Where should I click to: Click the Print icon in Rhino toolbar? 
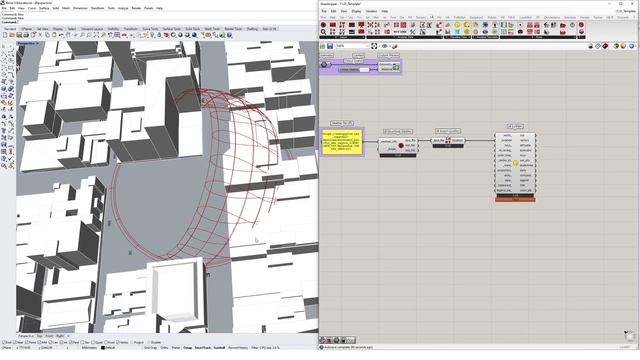point(26,35)
